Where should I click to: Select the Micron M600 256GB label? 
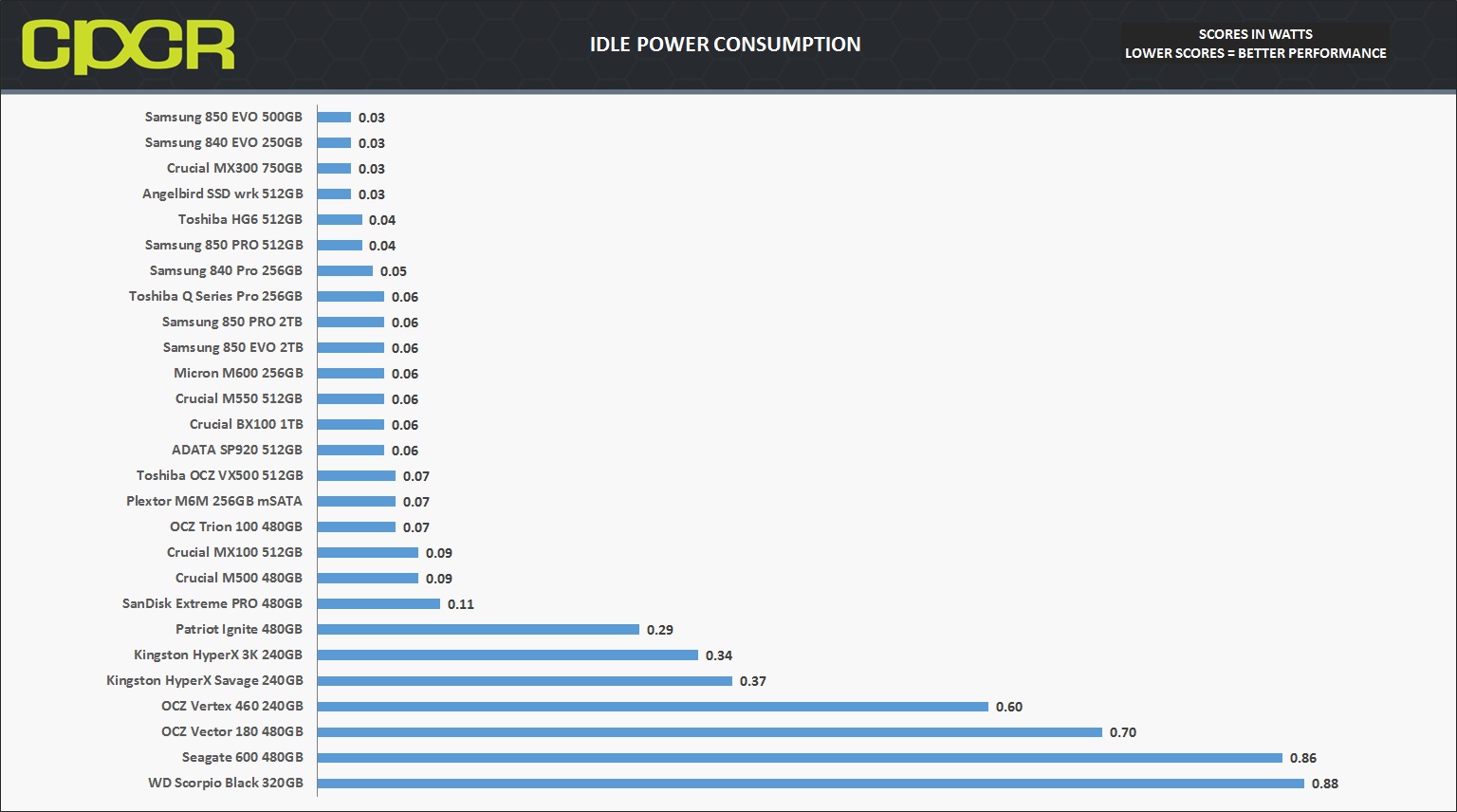click(x=239, y=373)
